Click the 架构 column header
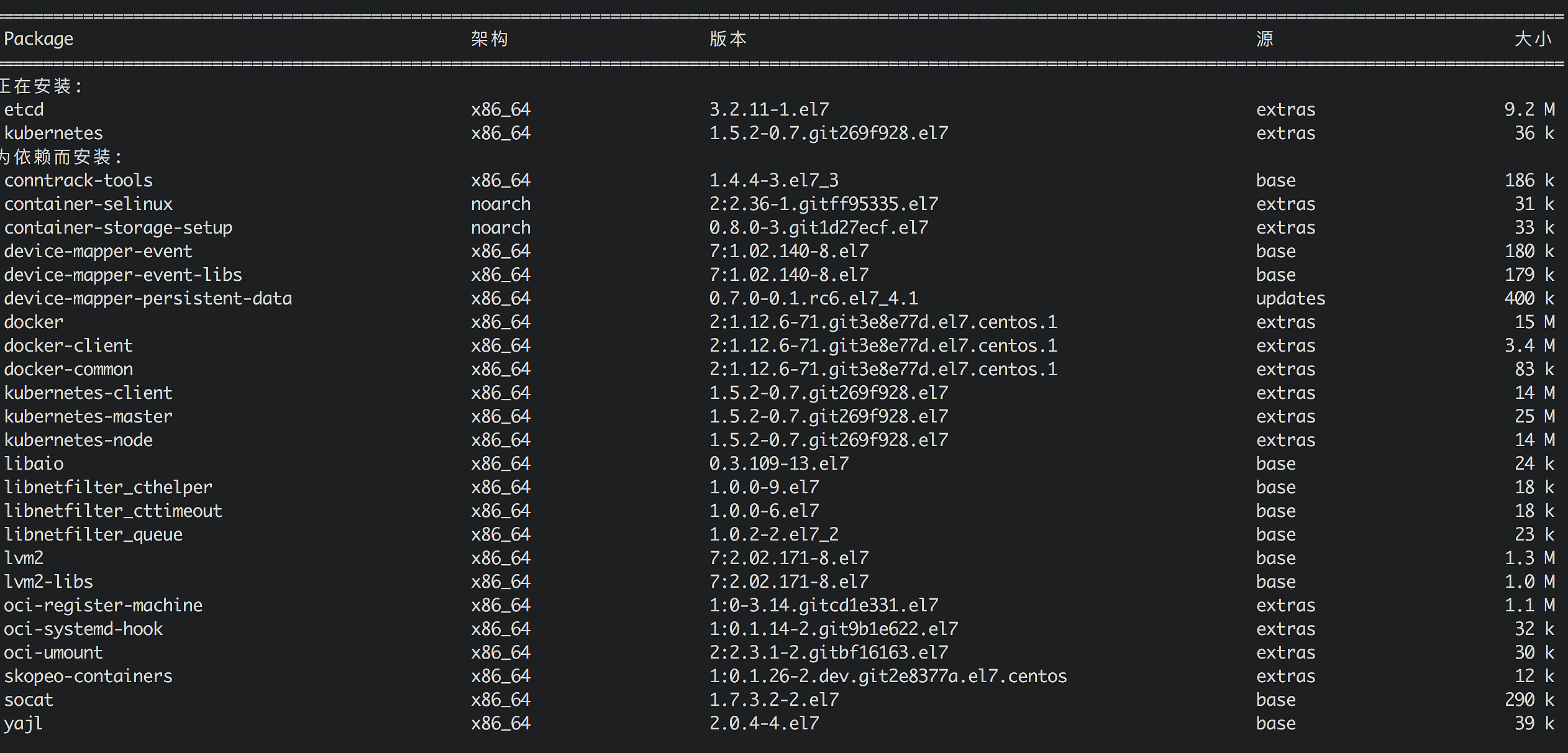The image size is (1568, 753). [x=490, y=39]
